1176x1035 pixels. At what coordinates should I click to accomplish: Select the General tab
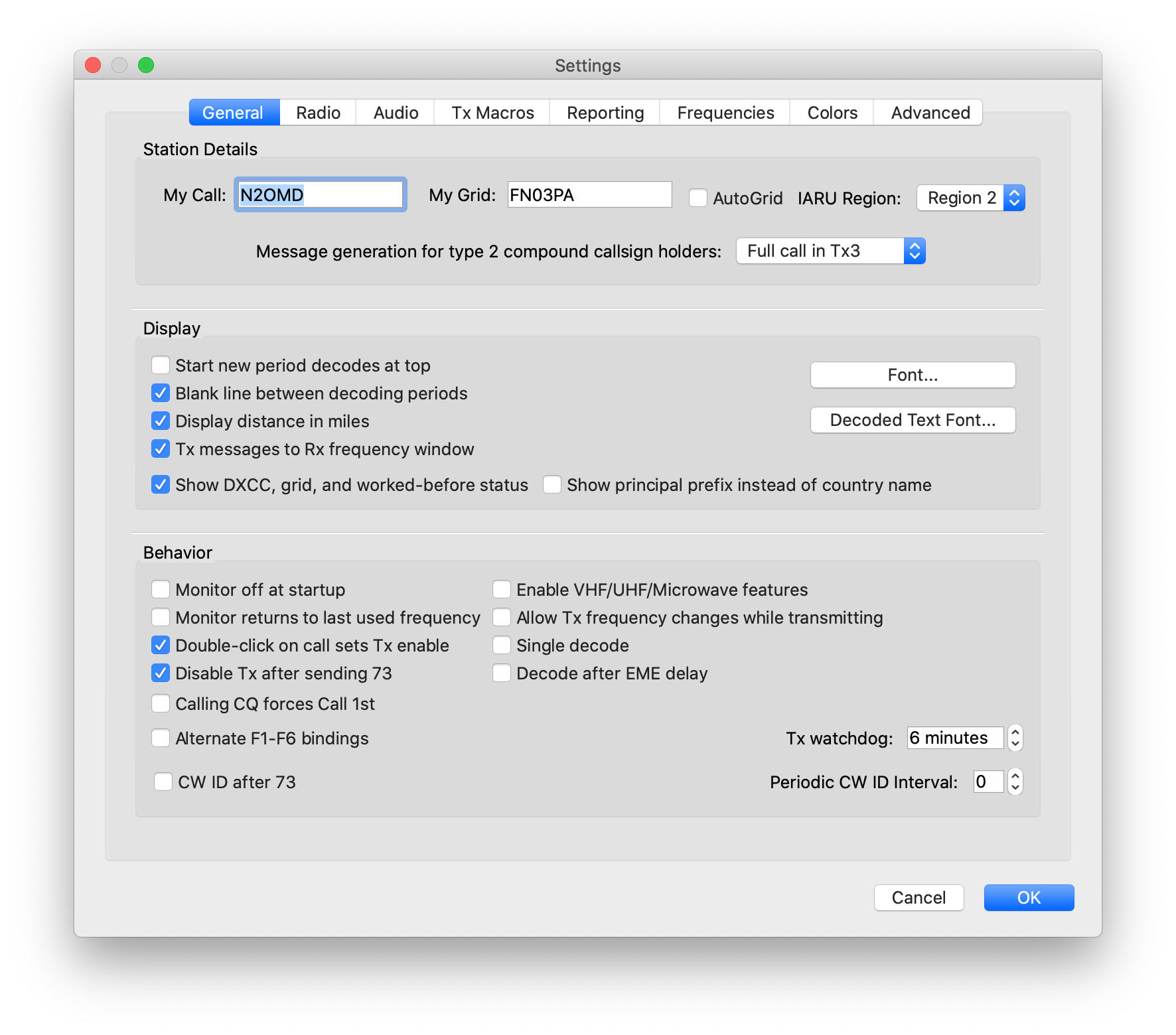(x=234, y=113)
